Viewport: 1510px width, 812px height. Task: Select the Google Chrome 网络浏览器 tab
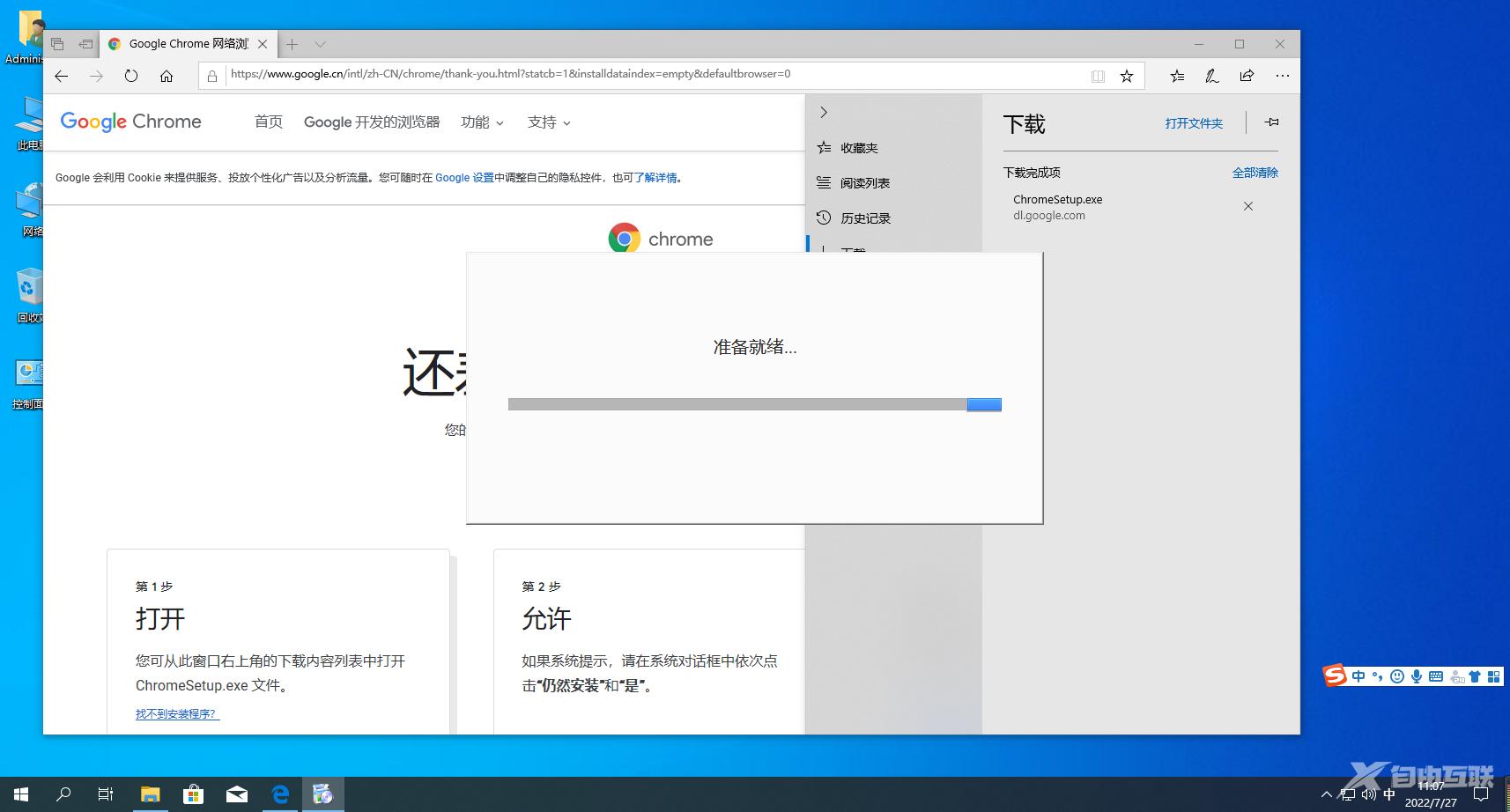188,44
